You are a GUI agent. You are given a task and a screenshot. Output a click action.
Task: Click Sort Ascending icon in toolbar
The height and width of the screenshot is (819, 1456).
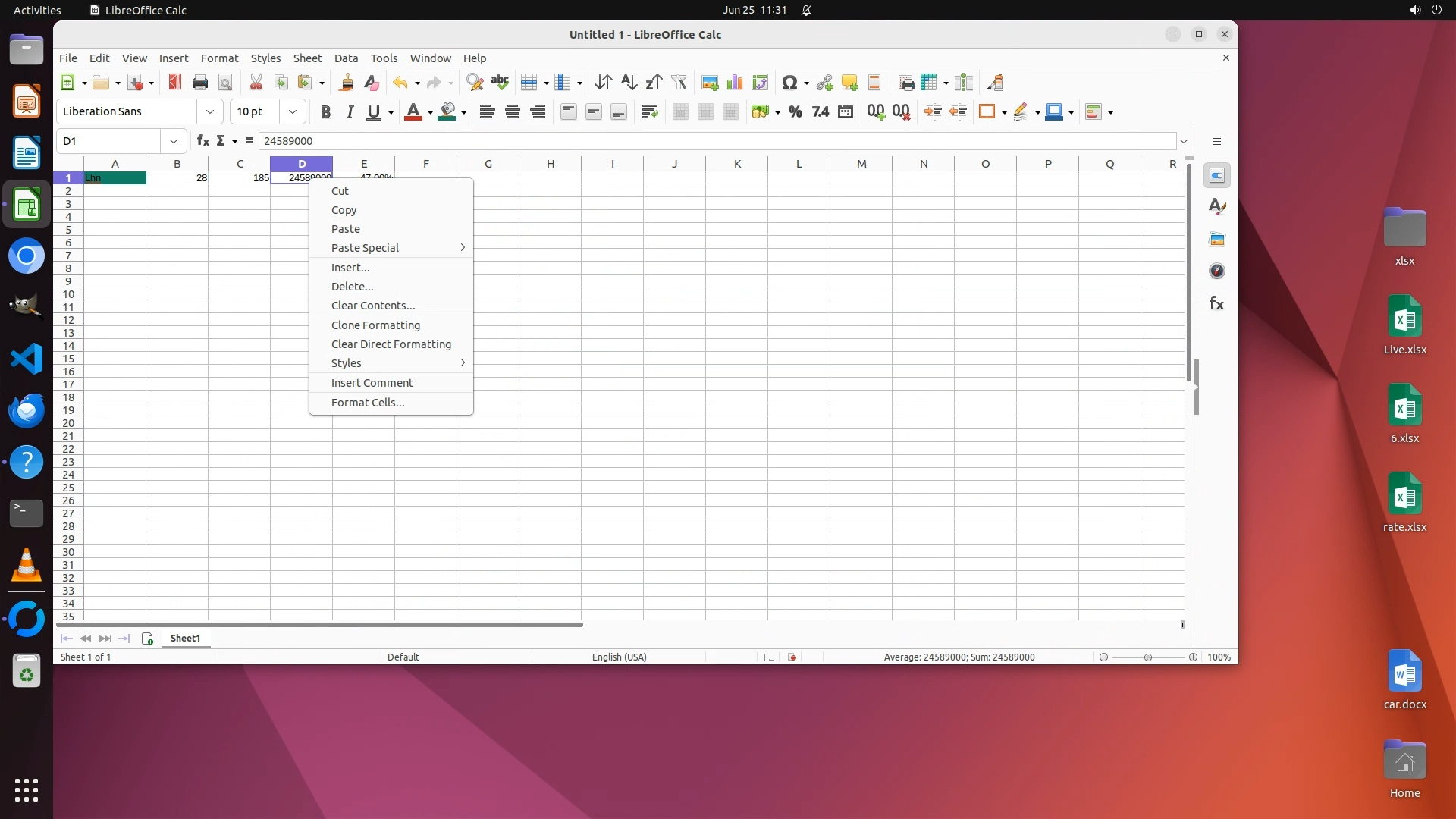click(629, 83)
